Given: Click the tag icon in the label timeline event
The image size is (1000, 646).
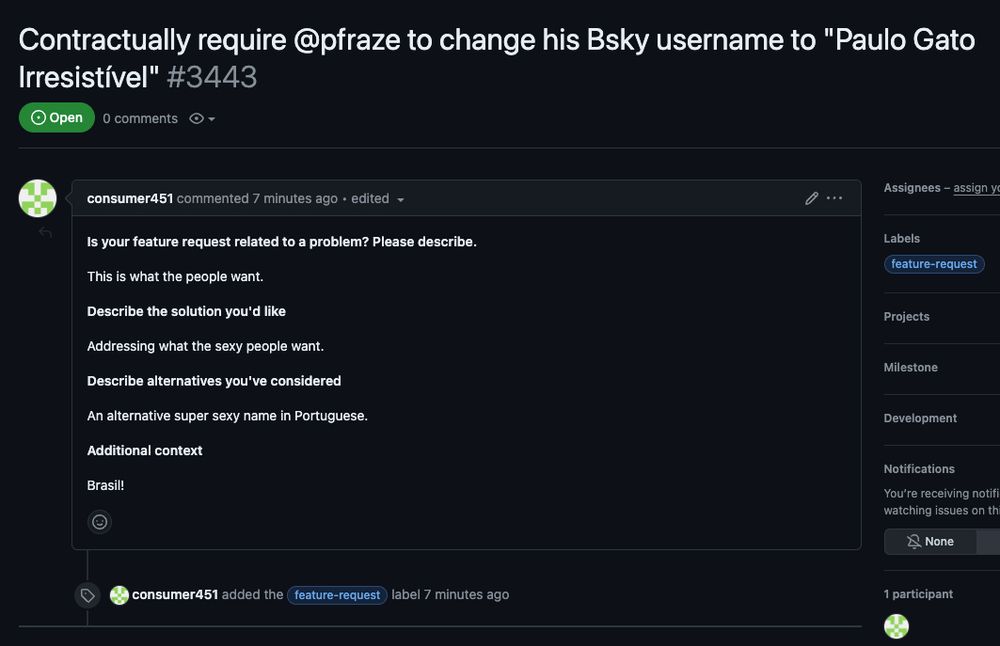Looking at the screenshot, I should coord(87,594).
